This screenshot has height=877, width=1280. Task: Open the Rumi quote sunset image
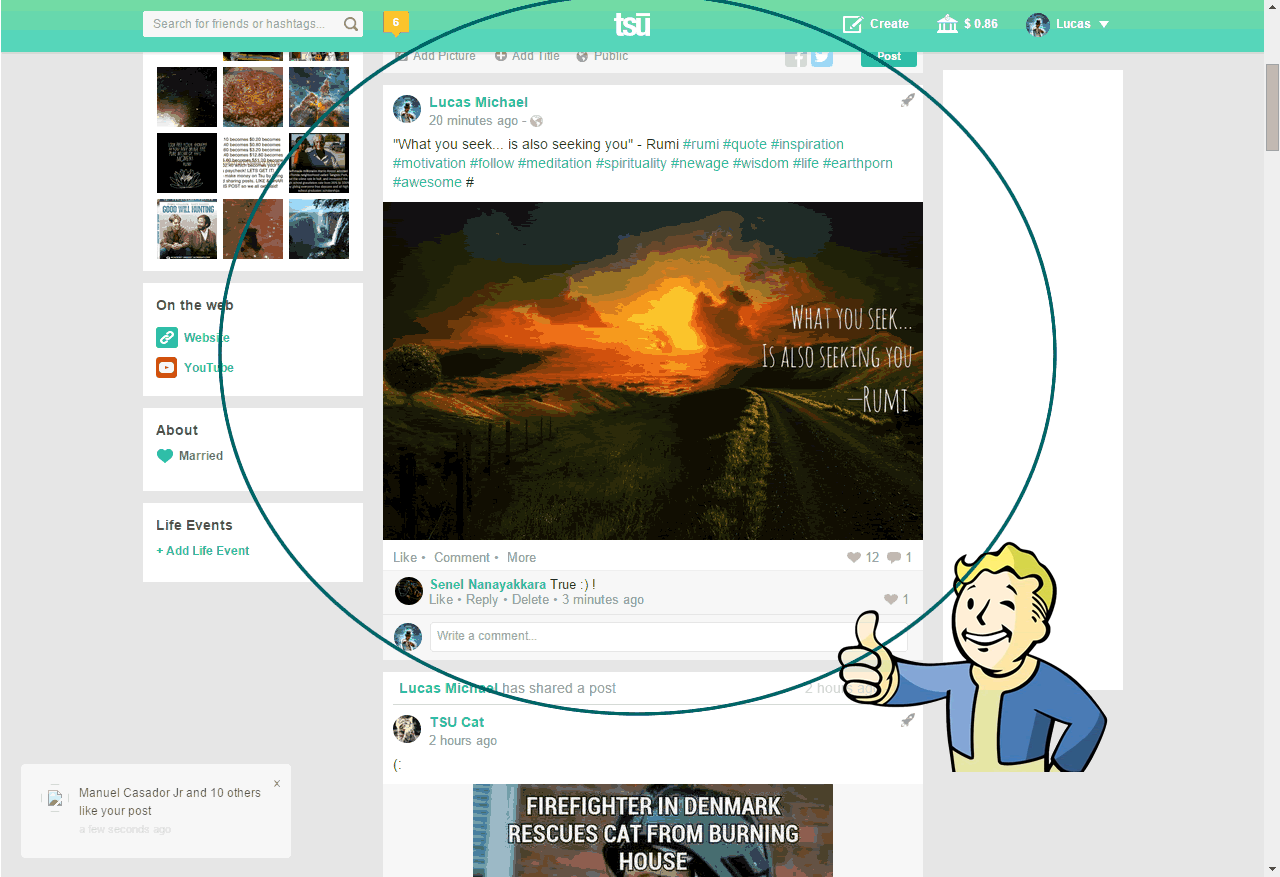point(653,371)
